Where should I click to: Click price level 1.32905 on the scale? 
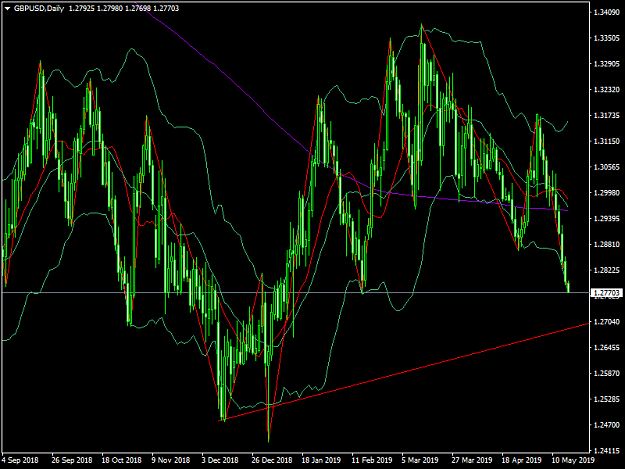tap(607, 64)
